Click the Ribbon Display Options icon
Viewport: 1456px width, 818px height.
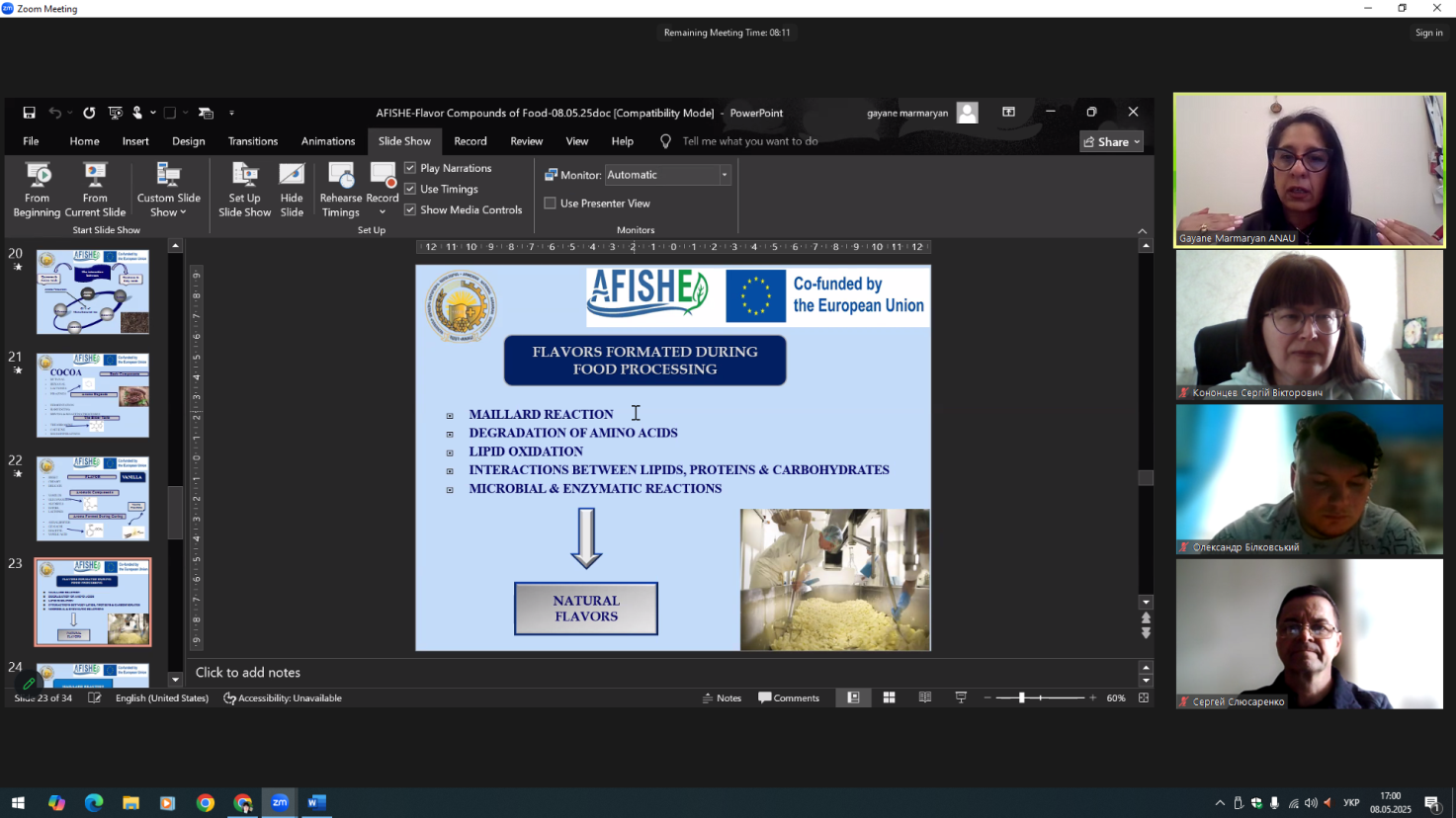[1008, 113]
